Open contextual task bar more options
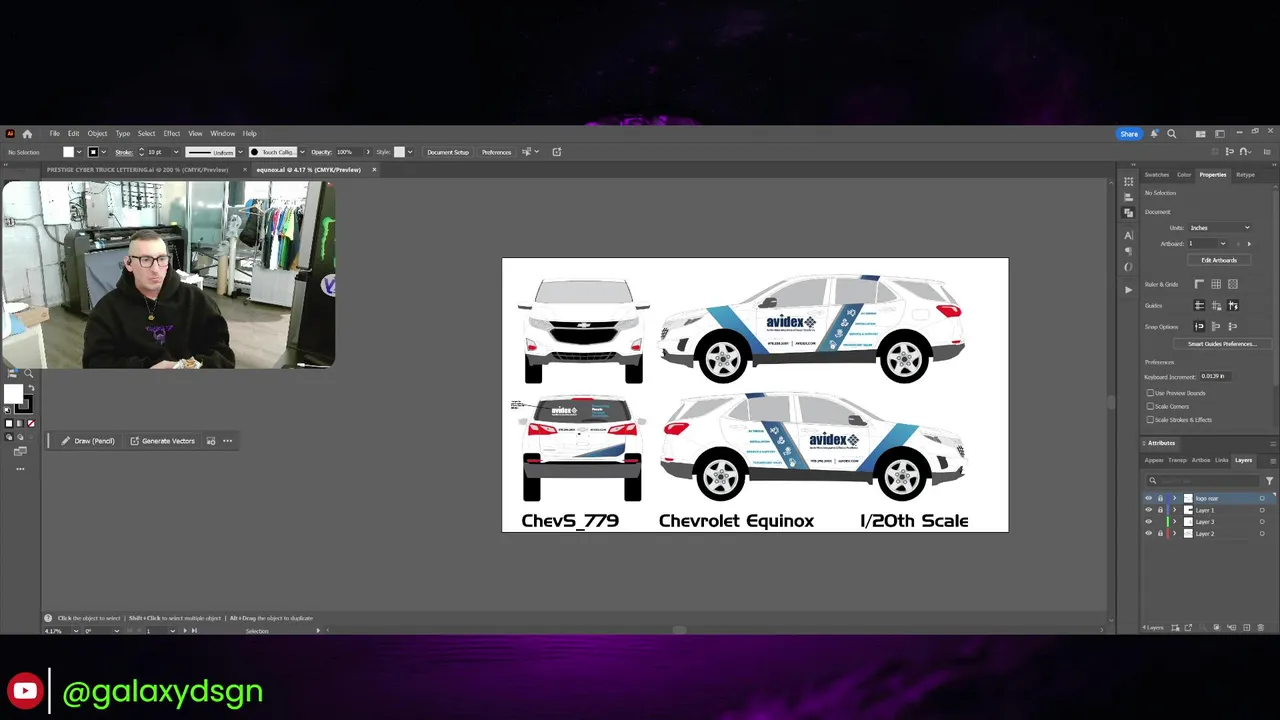 [x=228, y=441]
